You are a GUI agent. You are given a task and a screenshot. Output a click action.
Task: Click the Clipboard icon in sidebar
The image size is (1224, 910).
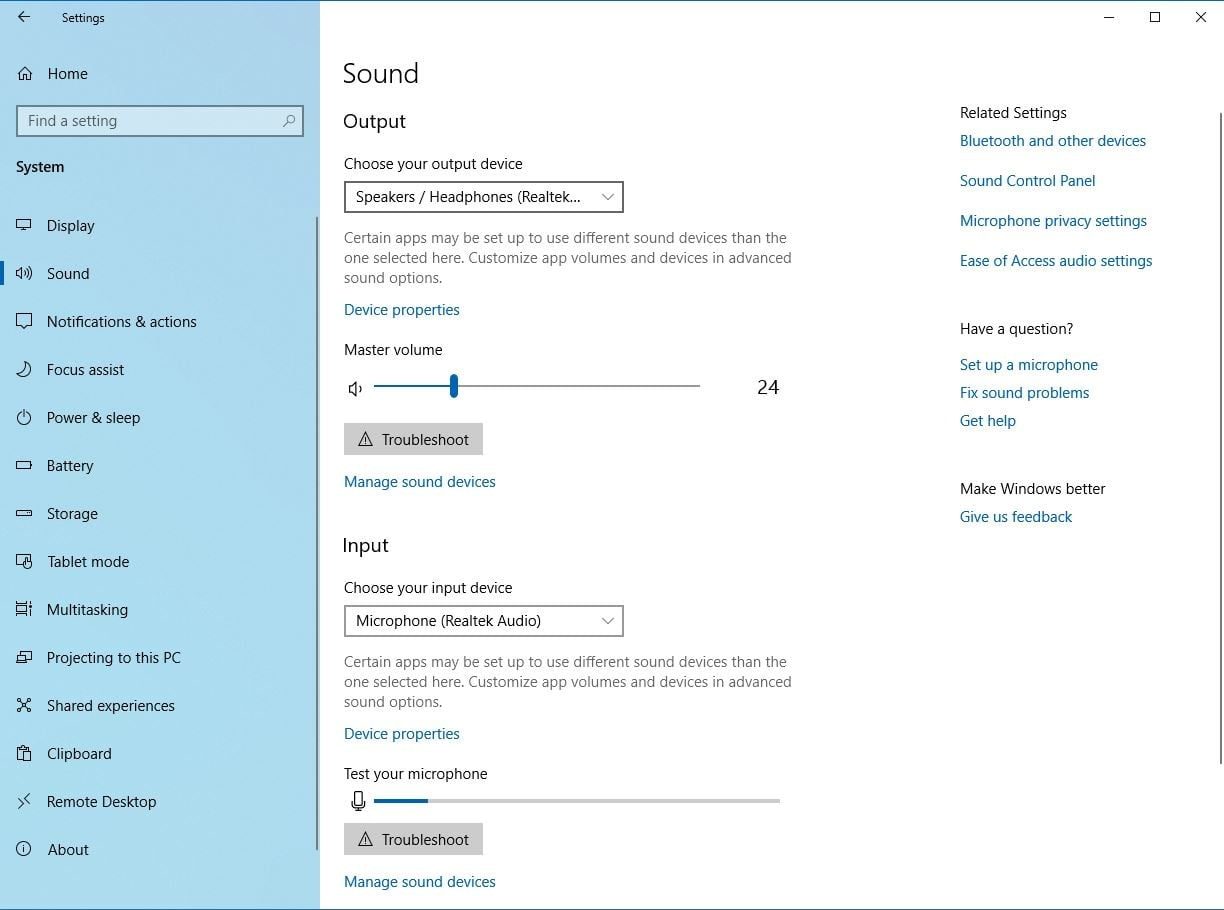point(25,754)
